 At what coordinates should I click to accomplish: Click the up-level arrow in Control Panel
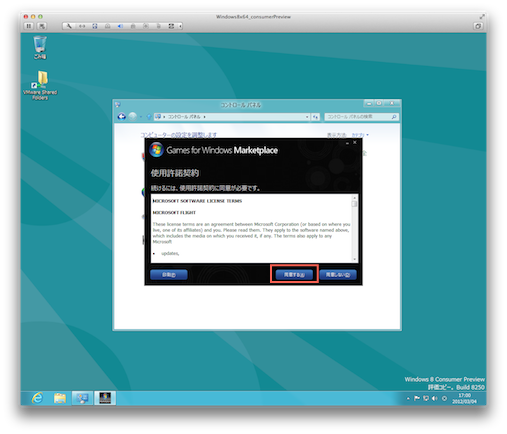point(149,117)
